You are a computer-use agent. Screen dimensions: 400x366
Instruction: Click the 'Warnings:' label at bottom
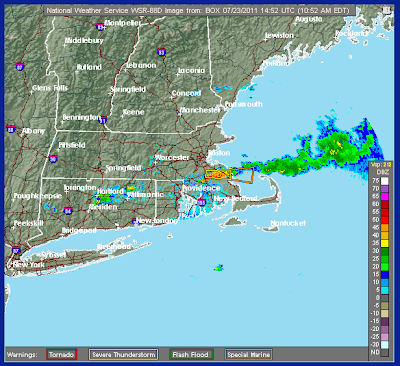22,355
